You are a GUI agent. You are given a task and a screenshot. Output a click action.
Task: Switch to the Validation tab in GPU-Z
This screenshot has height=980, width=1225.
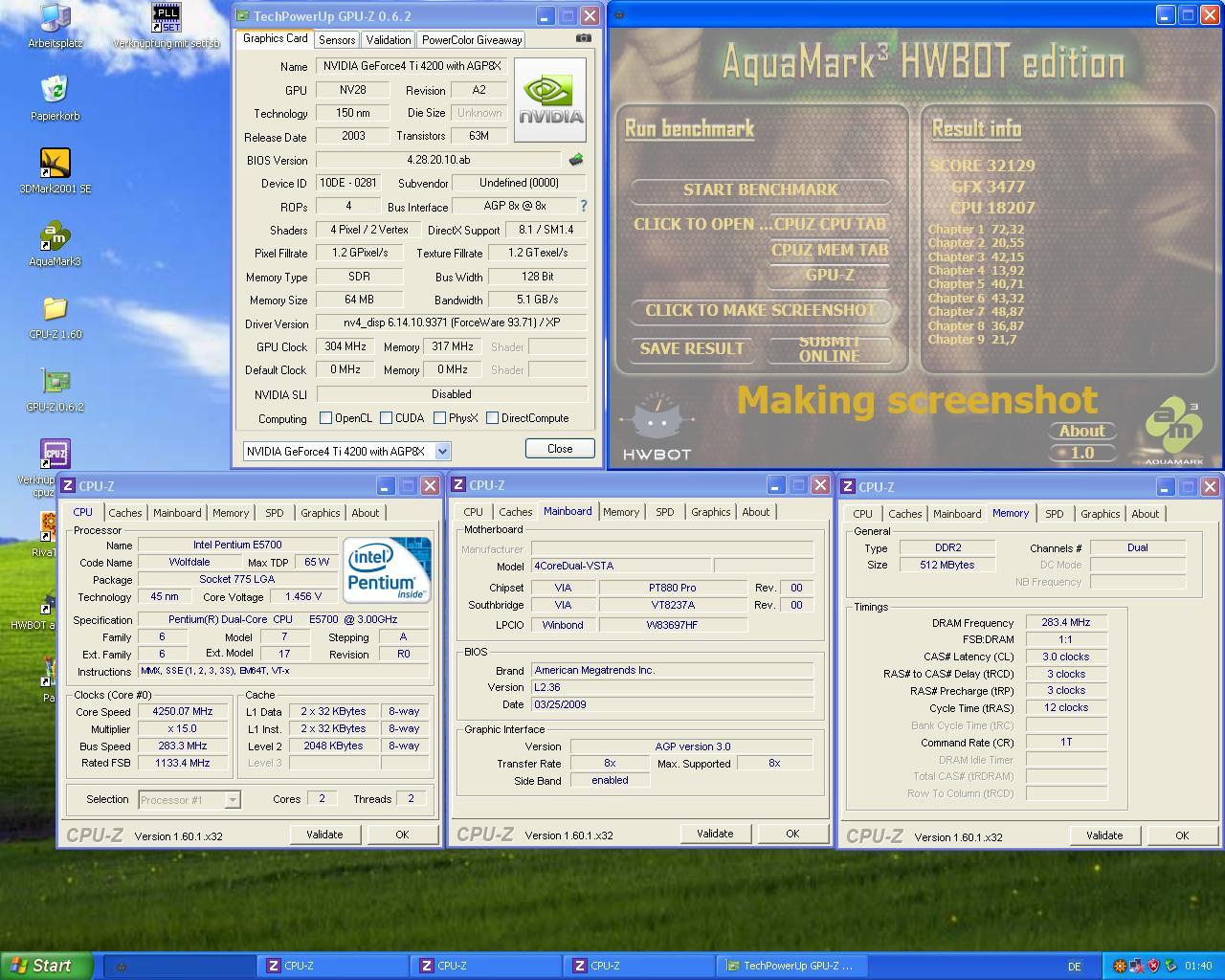click(x=388, y=39)
